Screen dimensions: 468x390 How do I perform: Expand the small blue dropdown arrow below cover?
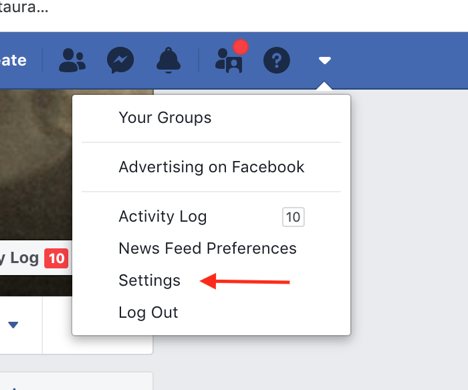point(13,325)
